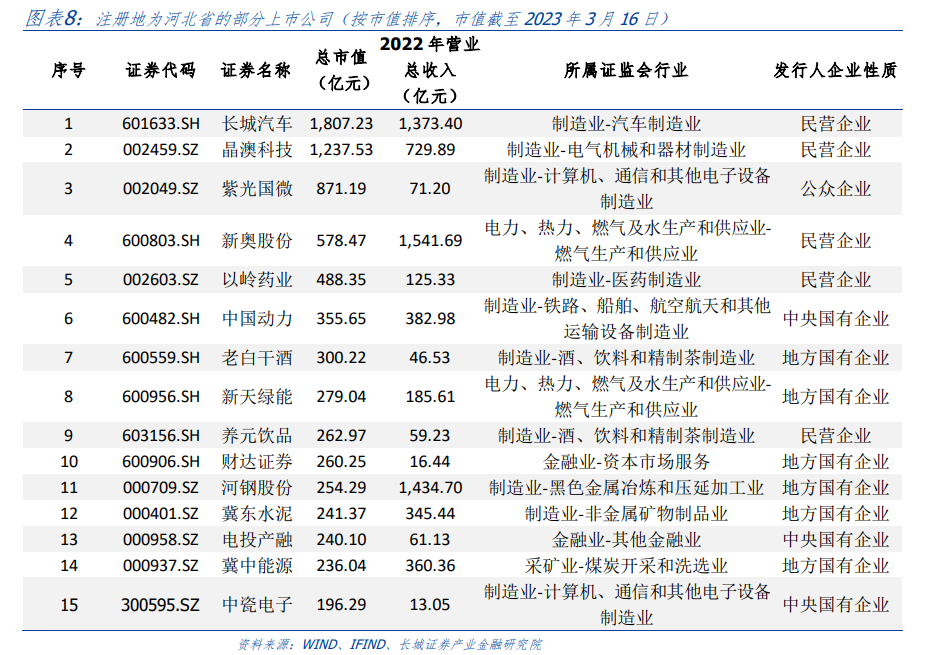This screenshot has height=655, width=936.
Task: Click market value 871.19
Action: pyautogui.click(x=341, y=189)
